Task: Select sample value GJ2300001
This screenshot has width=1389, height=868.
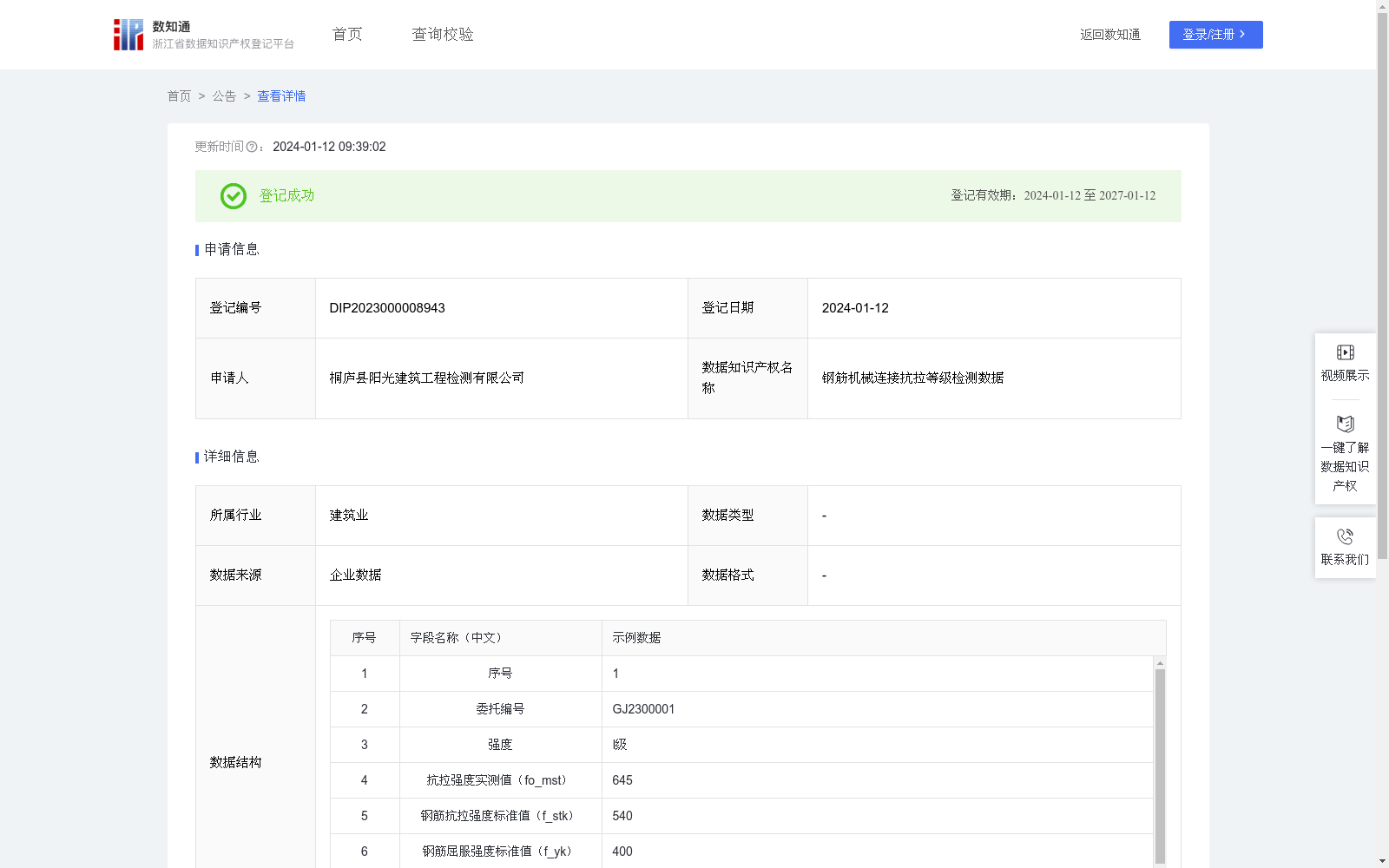Action: (x=643, y=709)
